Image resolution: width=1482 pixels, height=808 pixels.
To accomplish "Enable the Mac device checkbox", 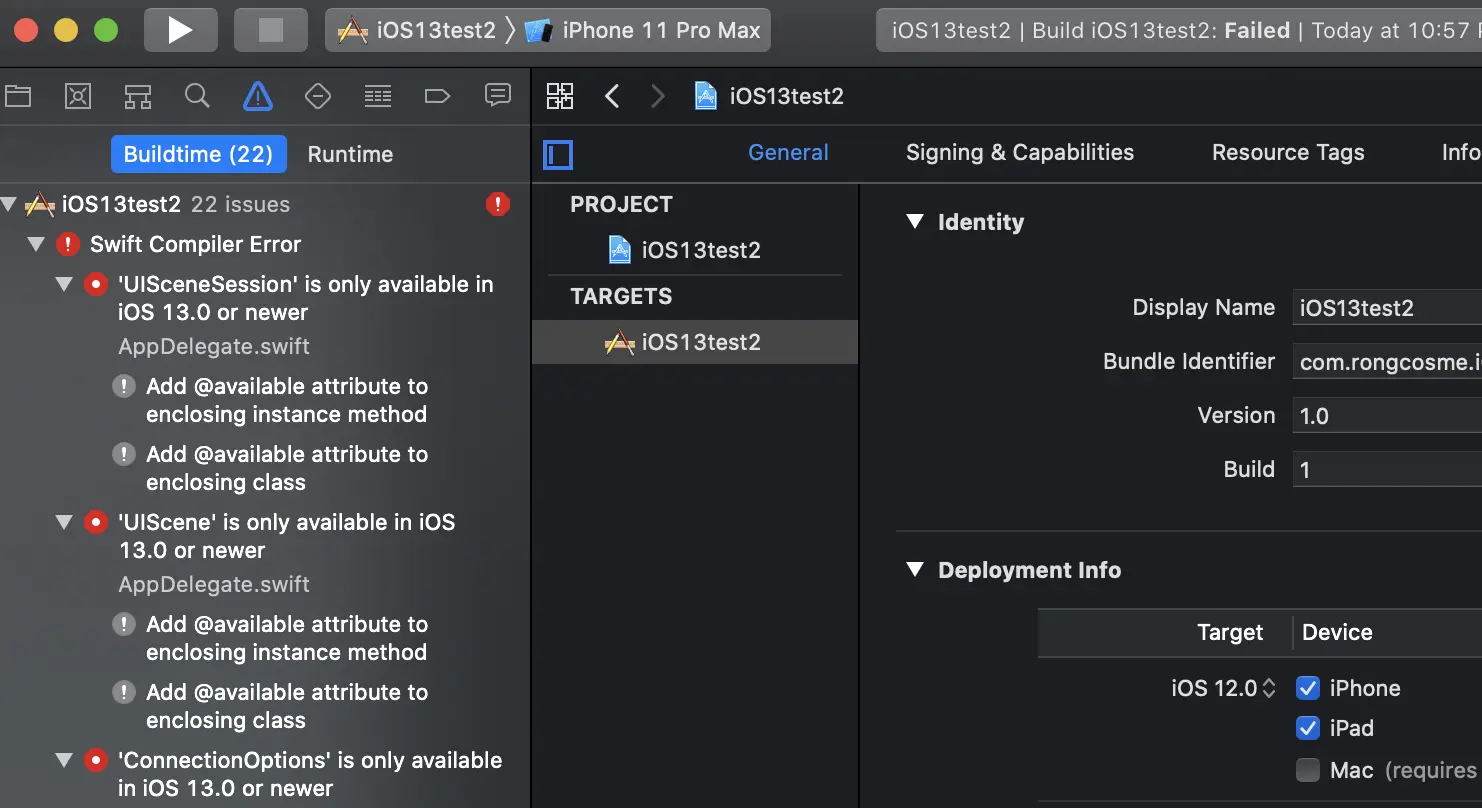I will [x=1308, y=770].
